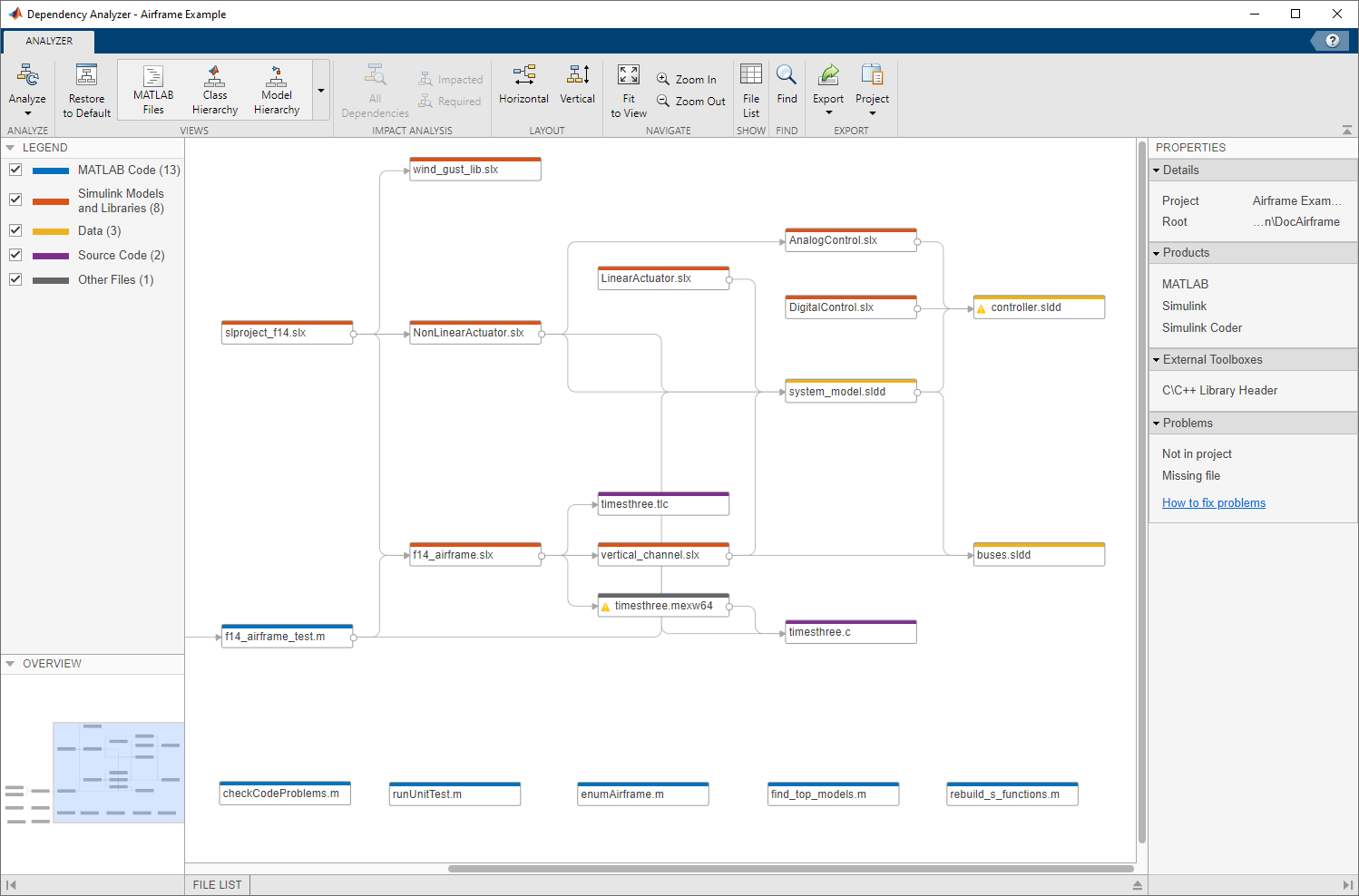1359x896 pixels.
Task: Uncheck Simulink Models and Libraries checkbox
Action: tap(15, 200)
